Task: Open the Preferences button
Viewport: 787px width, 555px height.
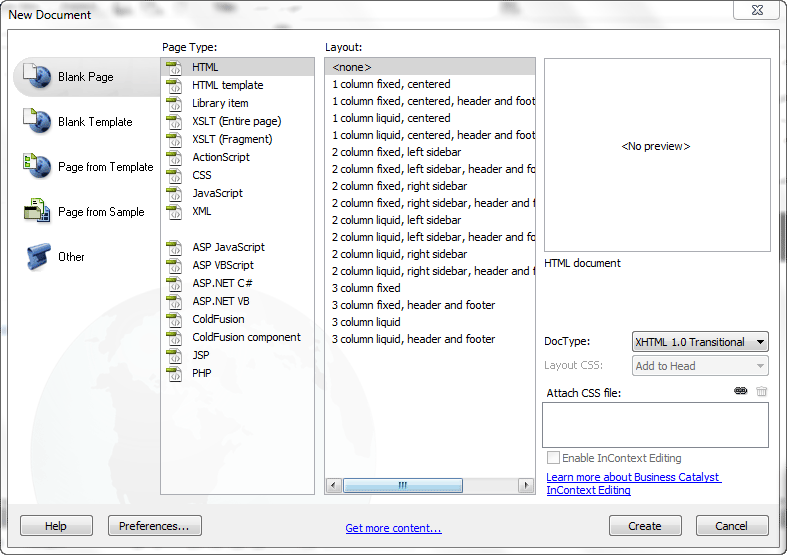Action: 155,525
